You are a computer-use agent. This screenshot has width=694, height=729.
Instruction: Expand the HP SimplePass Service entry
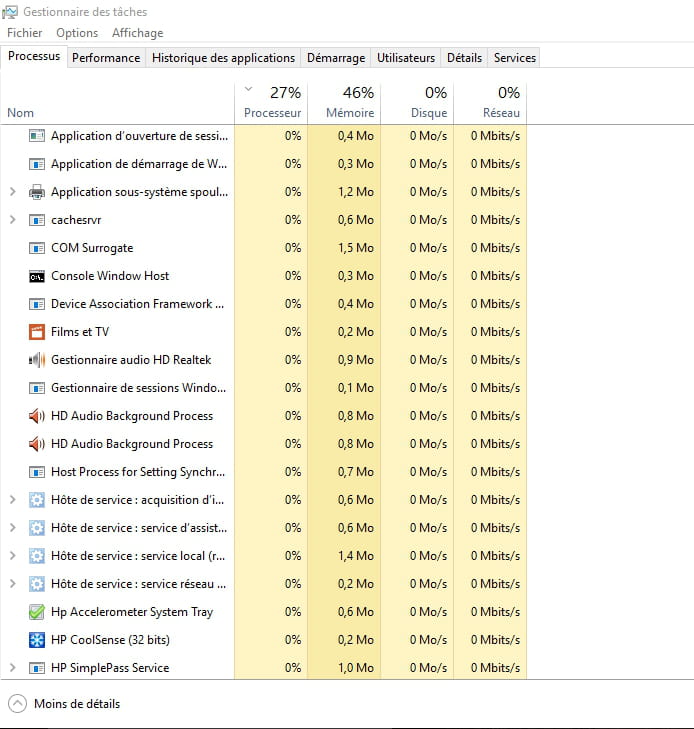[x=13, y=668]
